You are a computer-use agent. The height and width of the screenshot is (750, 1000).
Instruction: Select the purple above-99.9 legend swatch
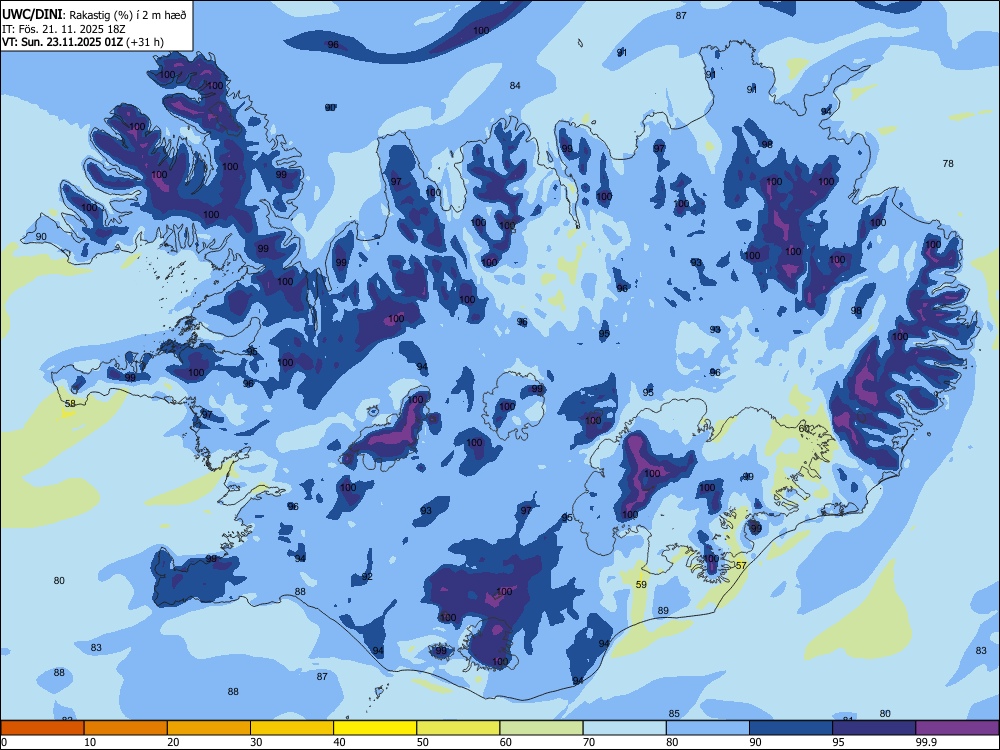point(957,728)
